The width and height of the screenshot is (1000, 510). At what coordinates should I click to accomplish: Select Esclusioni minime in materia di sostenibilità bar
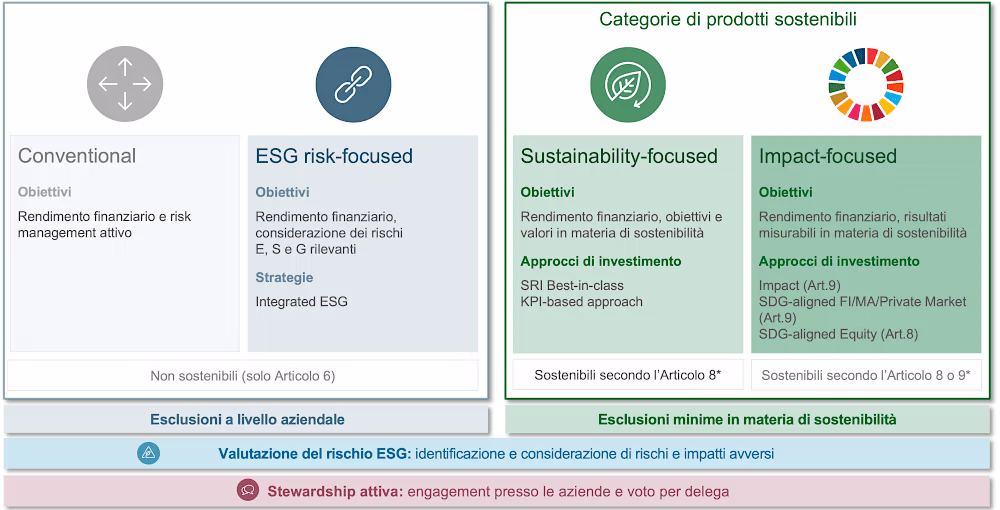coord(747,419)
